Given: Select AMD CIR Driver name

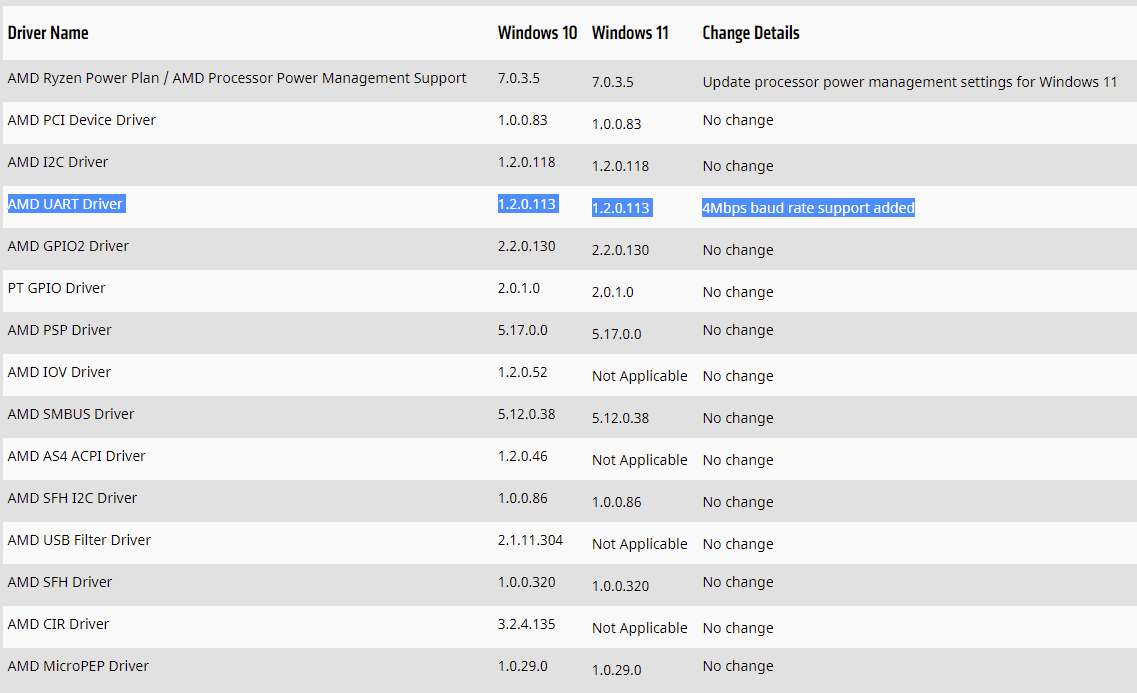Looking at the screenshot, I should (58, 625).
